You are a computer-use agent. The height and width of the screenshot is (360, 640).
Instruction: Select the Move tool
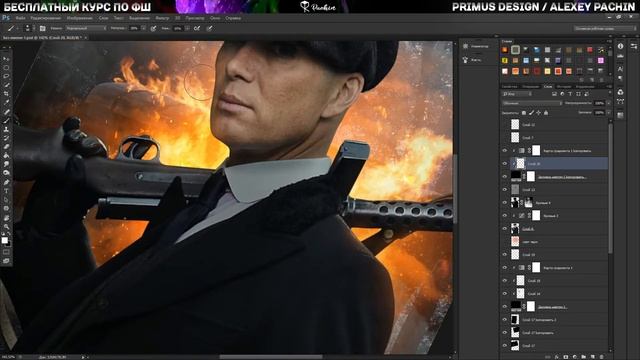6,59
